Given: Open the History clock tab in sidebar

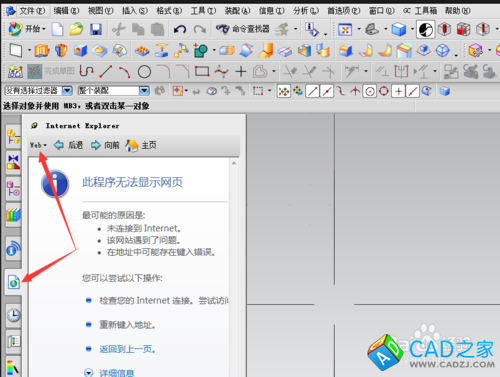Looking at the screenshot, I should pyautogui.click(x=13, y=315).
